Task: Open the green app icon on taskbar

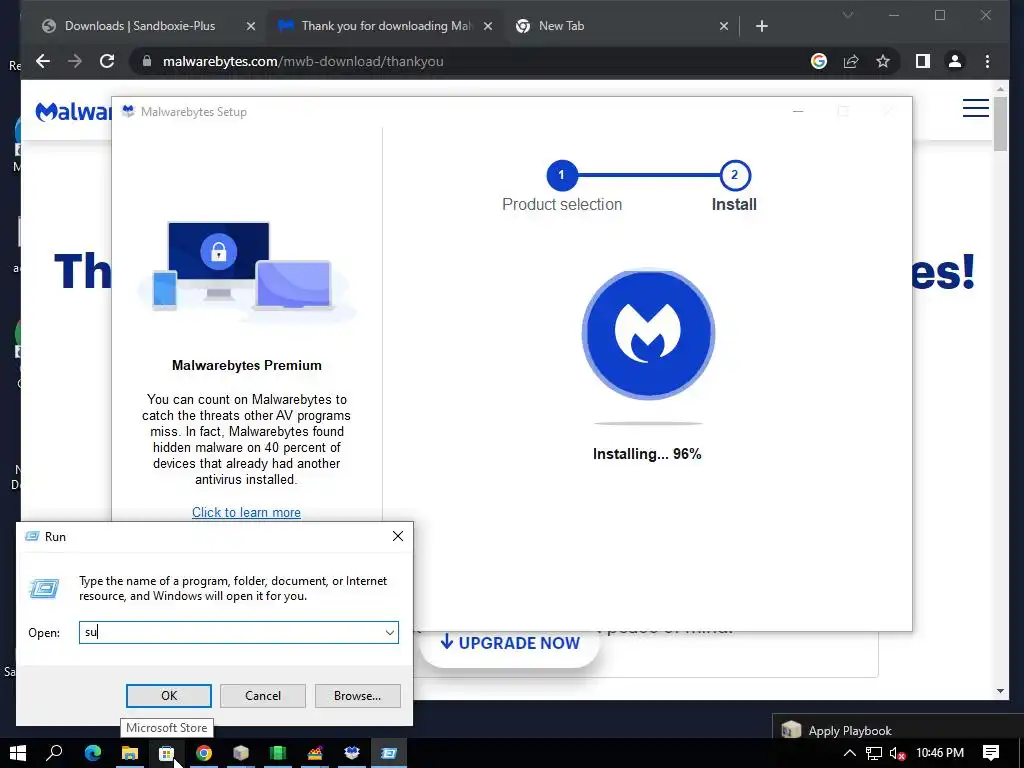Action: (x=278, y=753)
